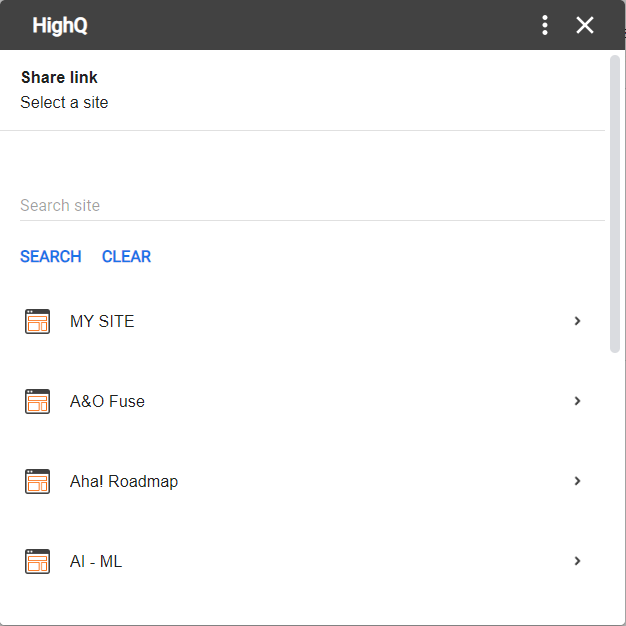Pick the AI - ML site name

[96, 561]
